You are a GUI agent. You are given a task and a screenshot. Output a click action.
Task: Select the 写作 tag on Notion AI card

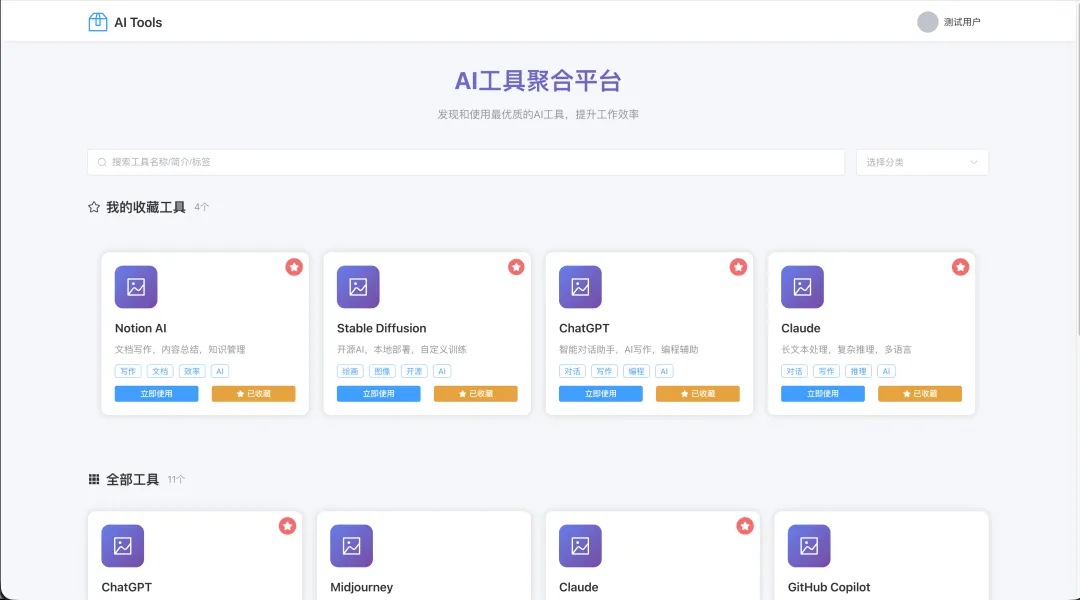pos(128,371)
